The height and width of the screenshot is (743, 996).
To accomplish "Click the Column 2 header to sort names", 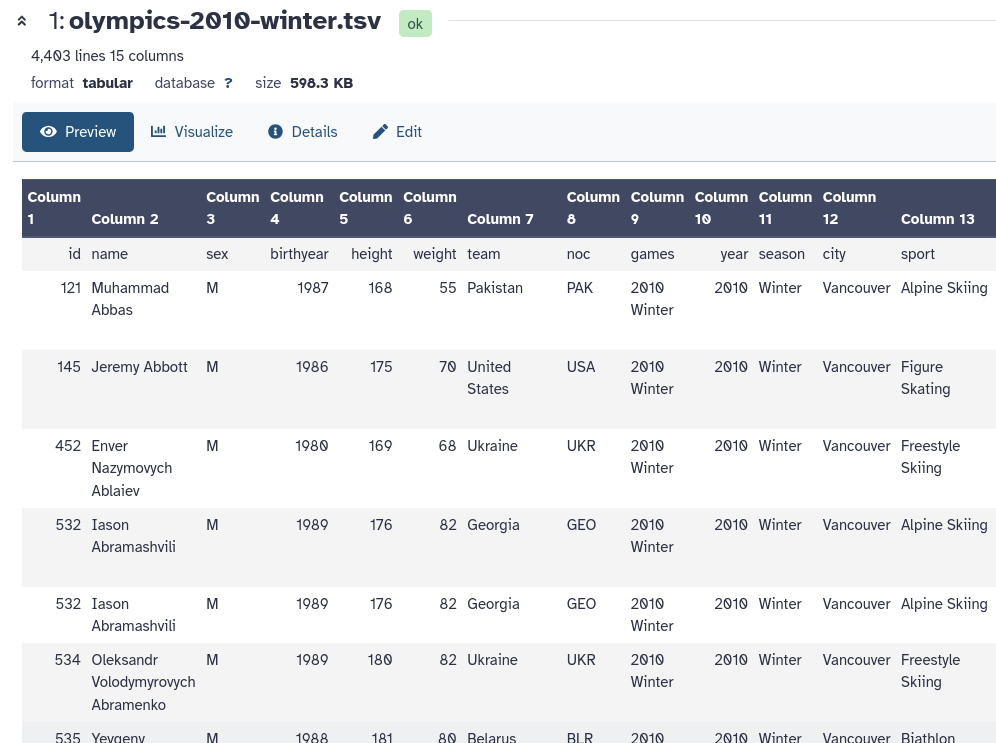I will coord(124,218).
